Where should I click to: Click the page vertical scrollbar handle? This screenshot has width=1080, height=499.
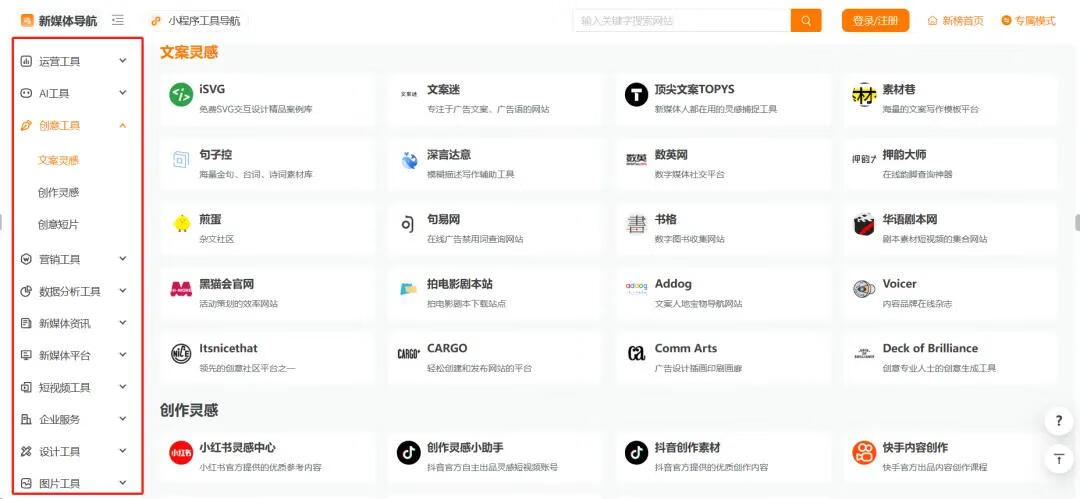tap(1076, 222)
